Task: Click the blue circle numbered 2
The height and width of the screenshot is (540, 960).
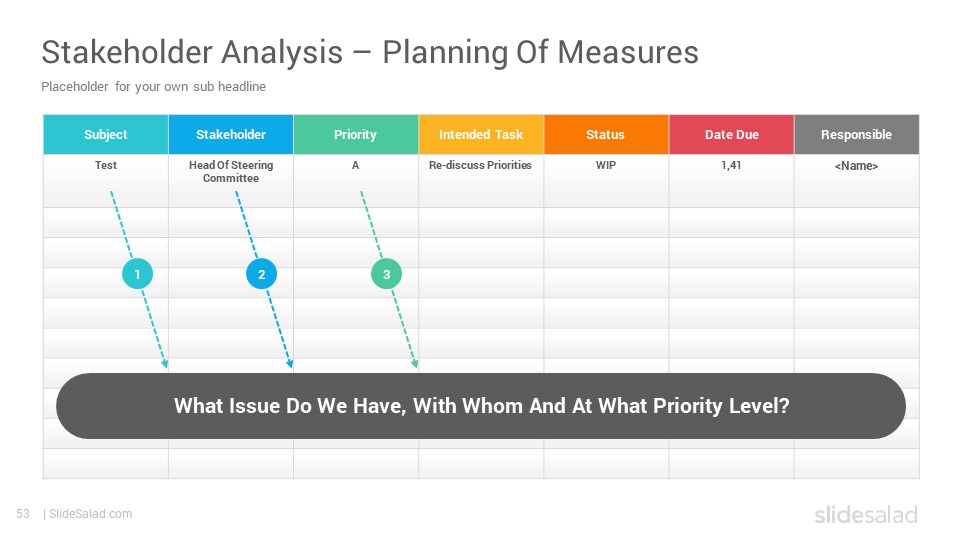Action: tap(261, 274)
